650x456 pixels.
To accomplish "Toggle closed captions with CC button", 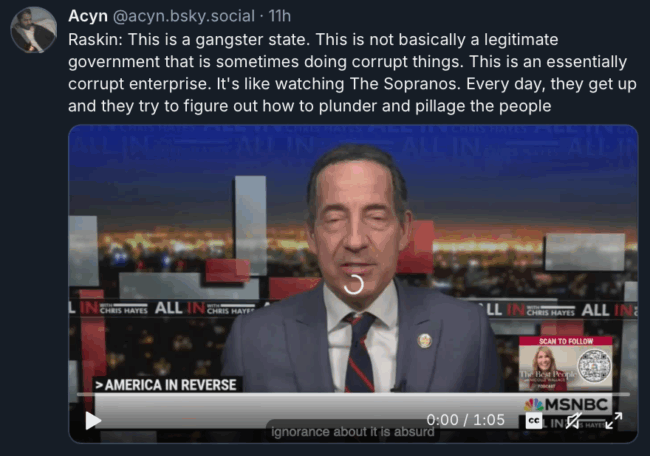I will click(x=534, y=421).
